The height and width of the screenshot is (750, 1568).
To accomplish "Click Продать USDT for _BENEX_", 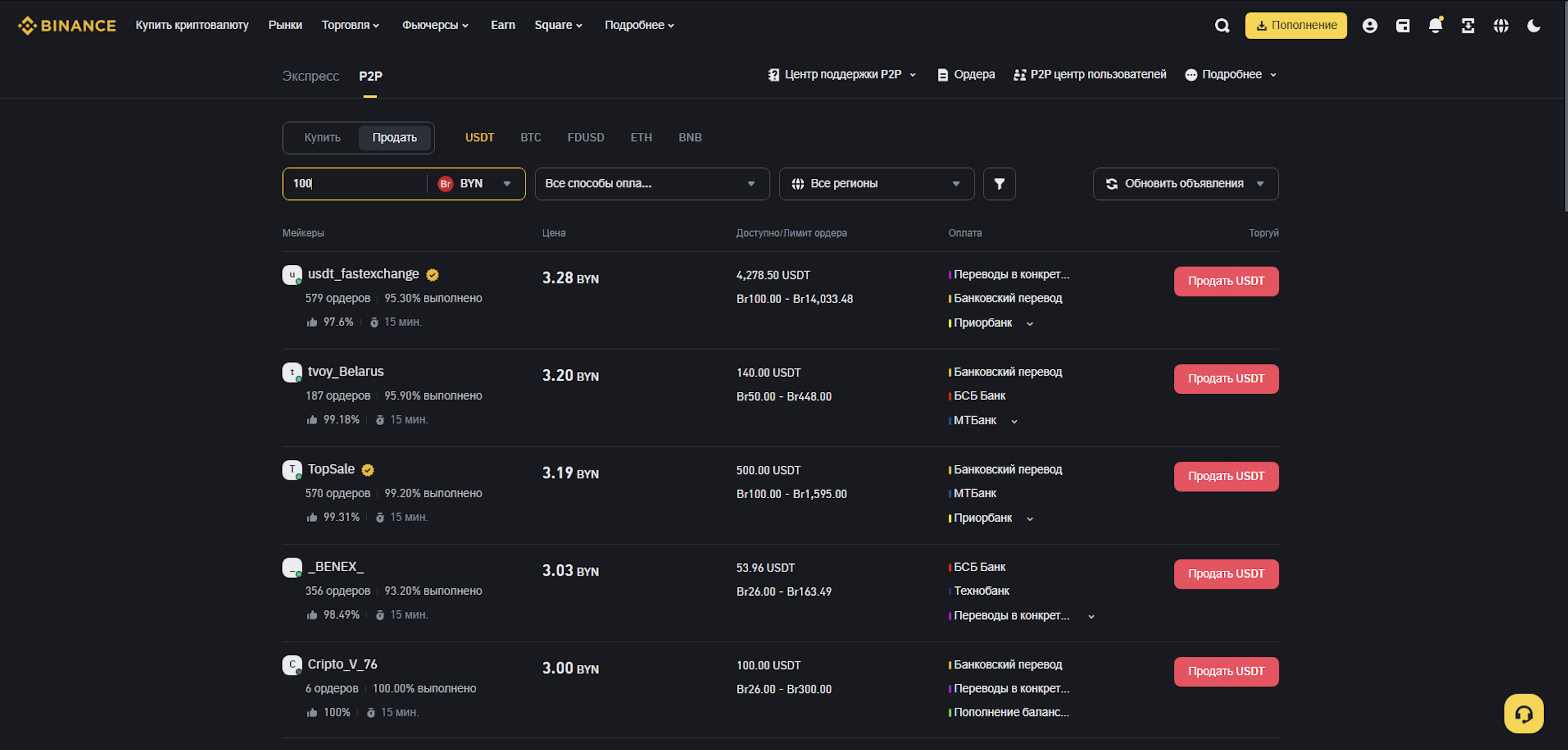I will (1226, 574).
